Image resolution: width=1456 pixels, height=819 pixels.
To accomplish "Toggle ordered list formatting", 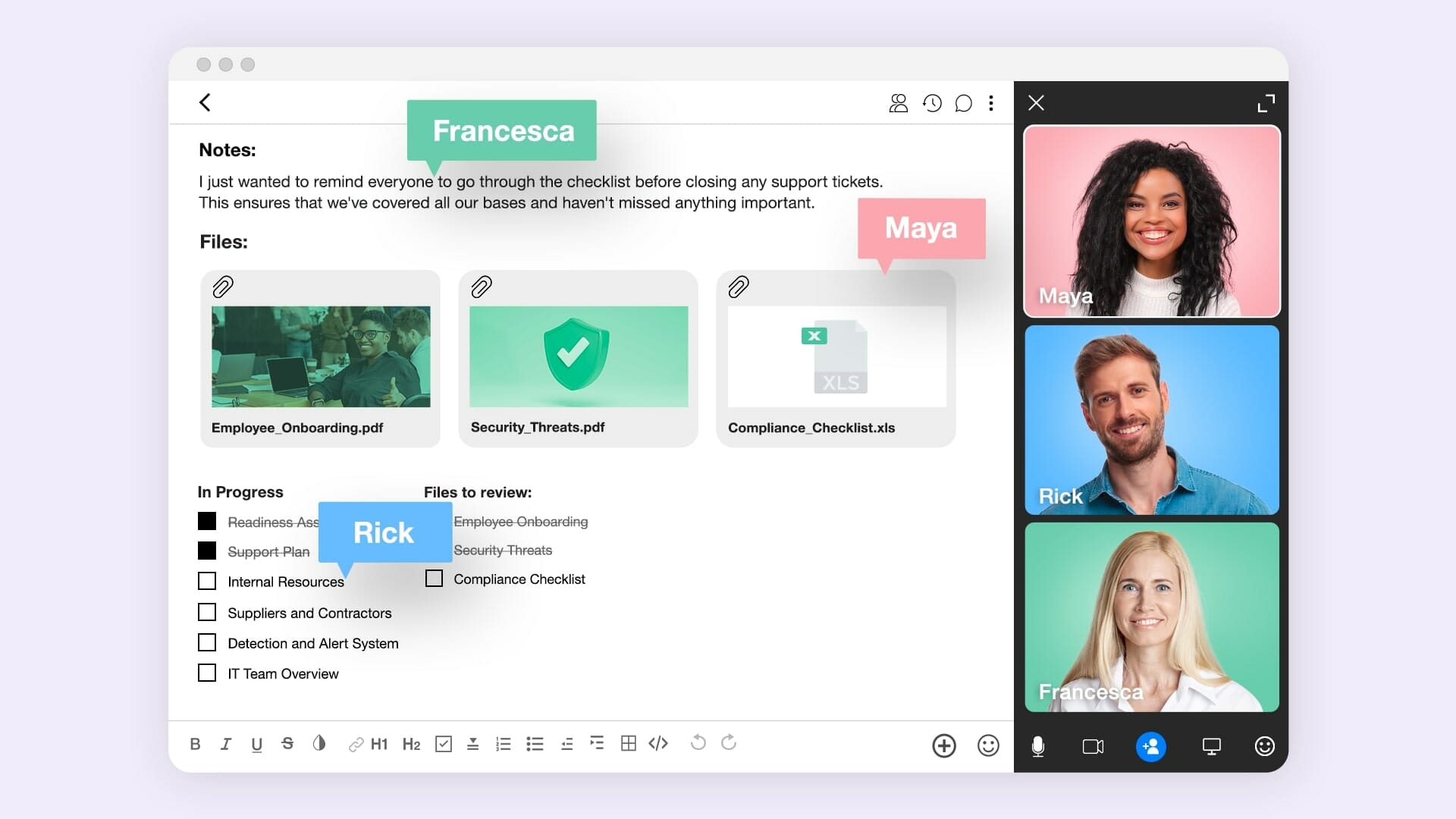I will [504, 744].
